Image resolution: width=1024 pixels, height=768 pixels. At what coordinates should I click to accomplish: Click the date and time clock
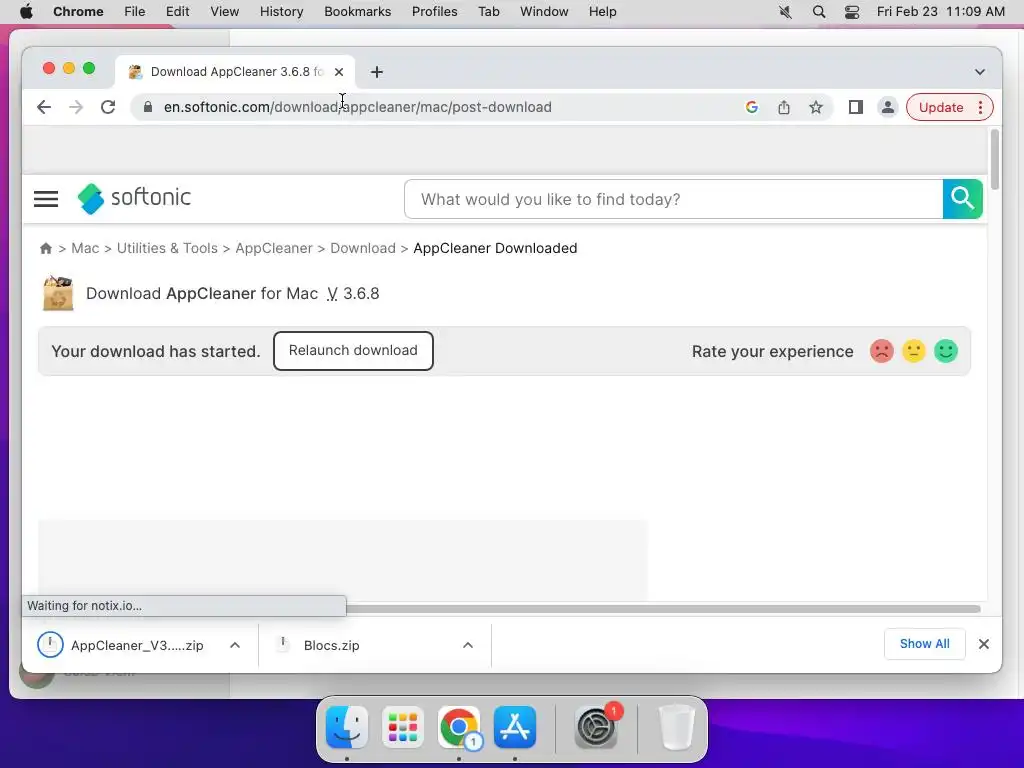click(x=940, y=12)
